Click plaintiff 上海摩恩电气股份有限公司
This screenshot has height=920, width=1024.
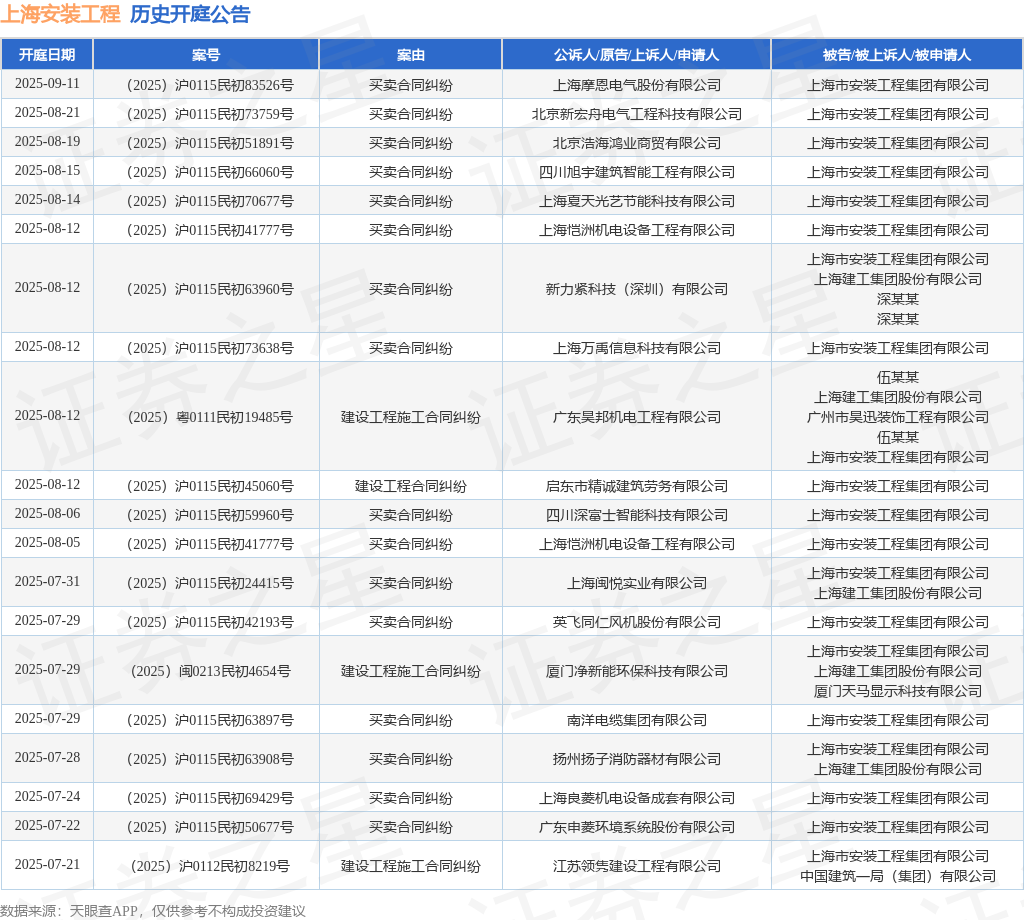click(x=637, y=86)
